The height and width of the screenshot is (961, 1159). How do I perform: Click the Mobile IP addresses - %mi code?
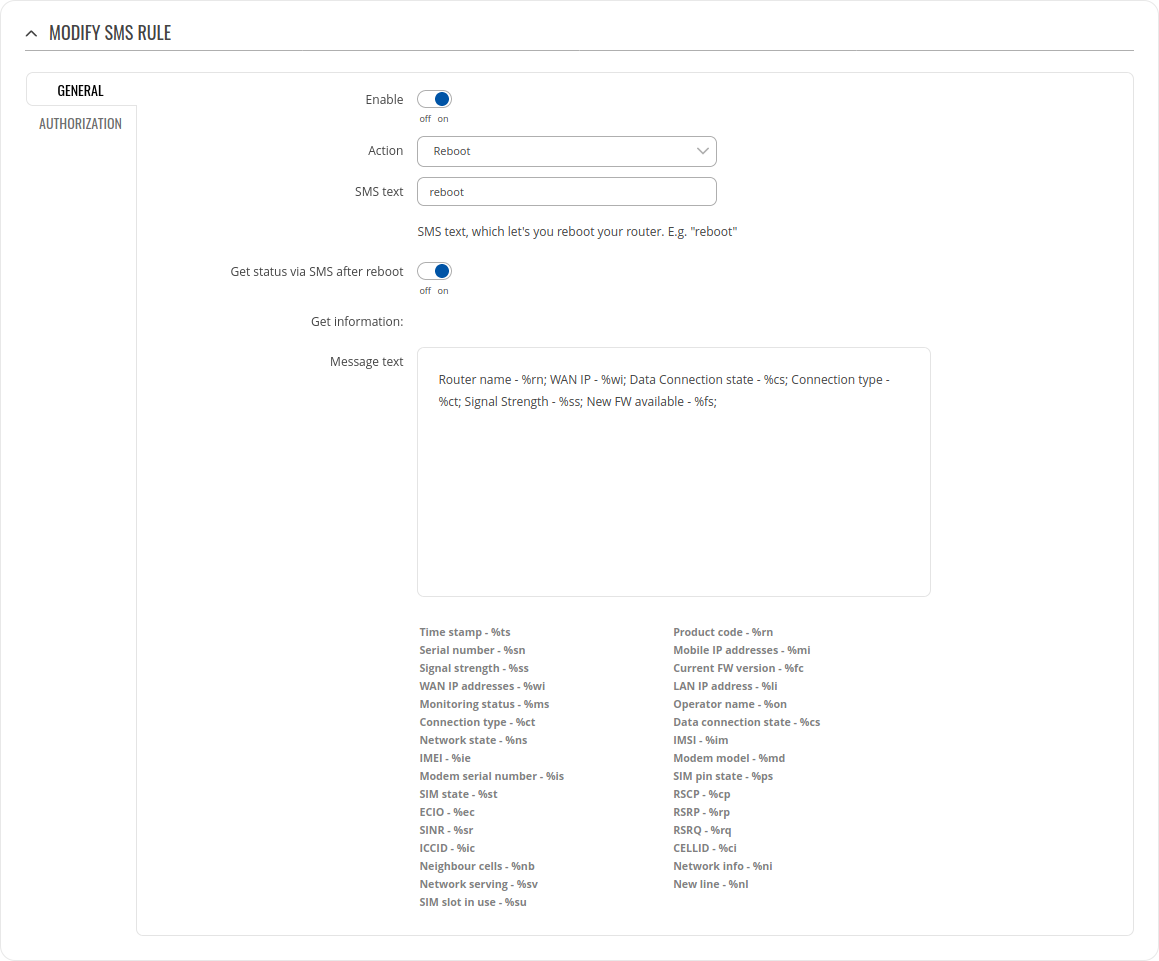coord(741,651)
